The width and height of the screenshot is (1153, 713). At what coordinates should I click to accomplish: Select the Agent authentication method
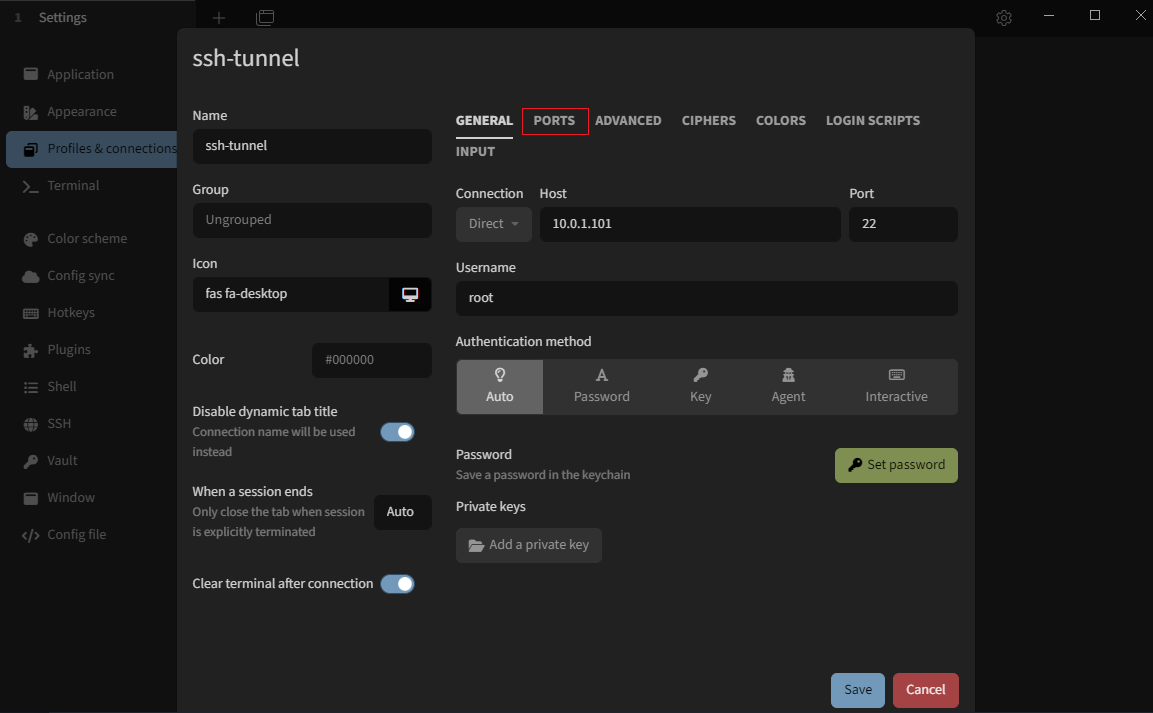(788, 386)
